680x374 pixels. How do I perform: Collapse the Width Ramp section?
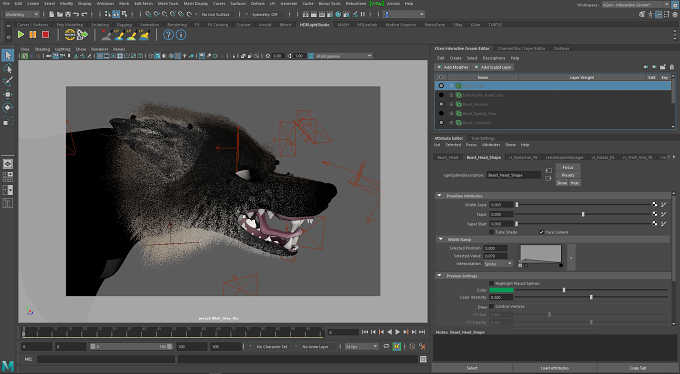click(x=441, y=239)
